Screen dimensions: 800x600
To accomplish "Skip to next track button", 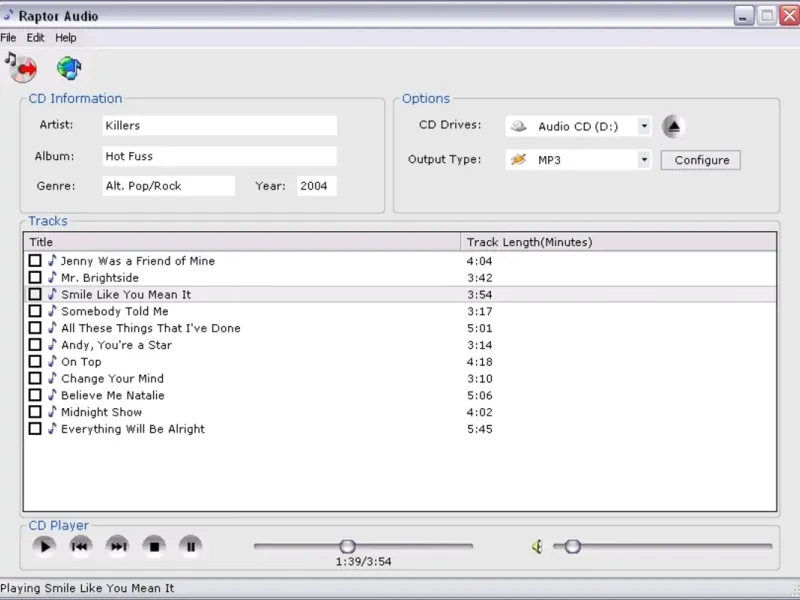I will 117,546.
